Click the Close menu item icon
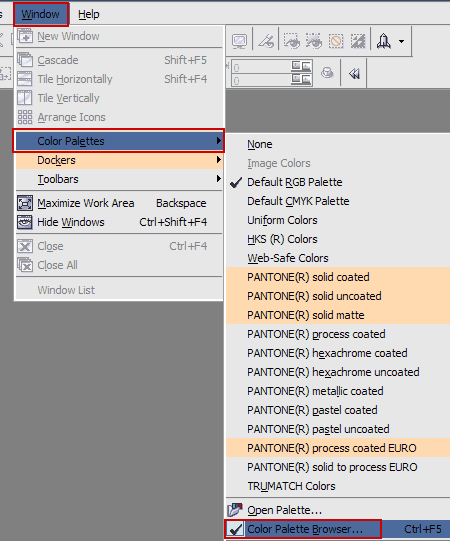 coord(25,246)
